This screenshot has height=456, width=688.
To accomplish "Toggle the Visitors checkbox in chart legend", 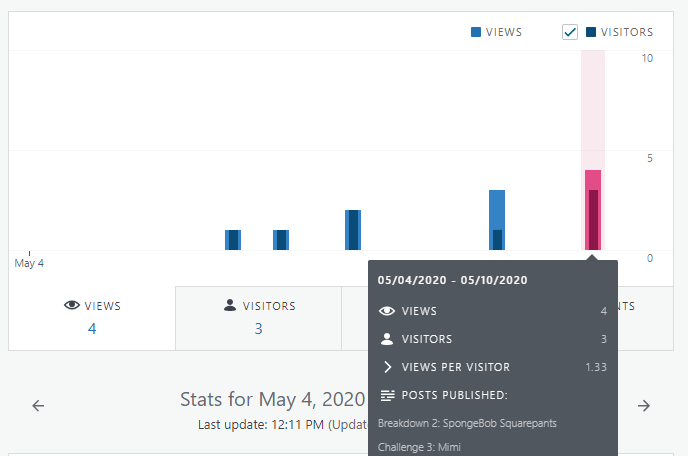I will 570,32.
